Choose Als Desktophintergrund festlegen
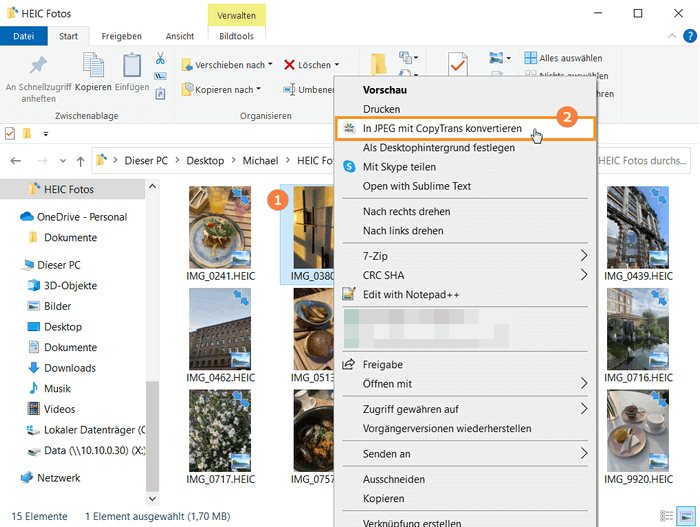The height and width of the screenshot is (527, 700). (x=465, y=148)
